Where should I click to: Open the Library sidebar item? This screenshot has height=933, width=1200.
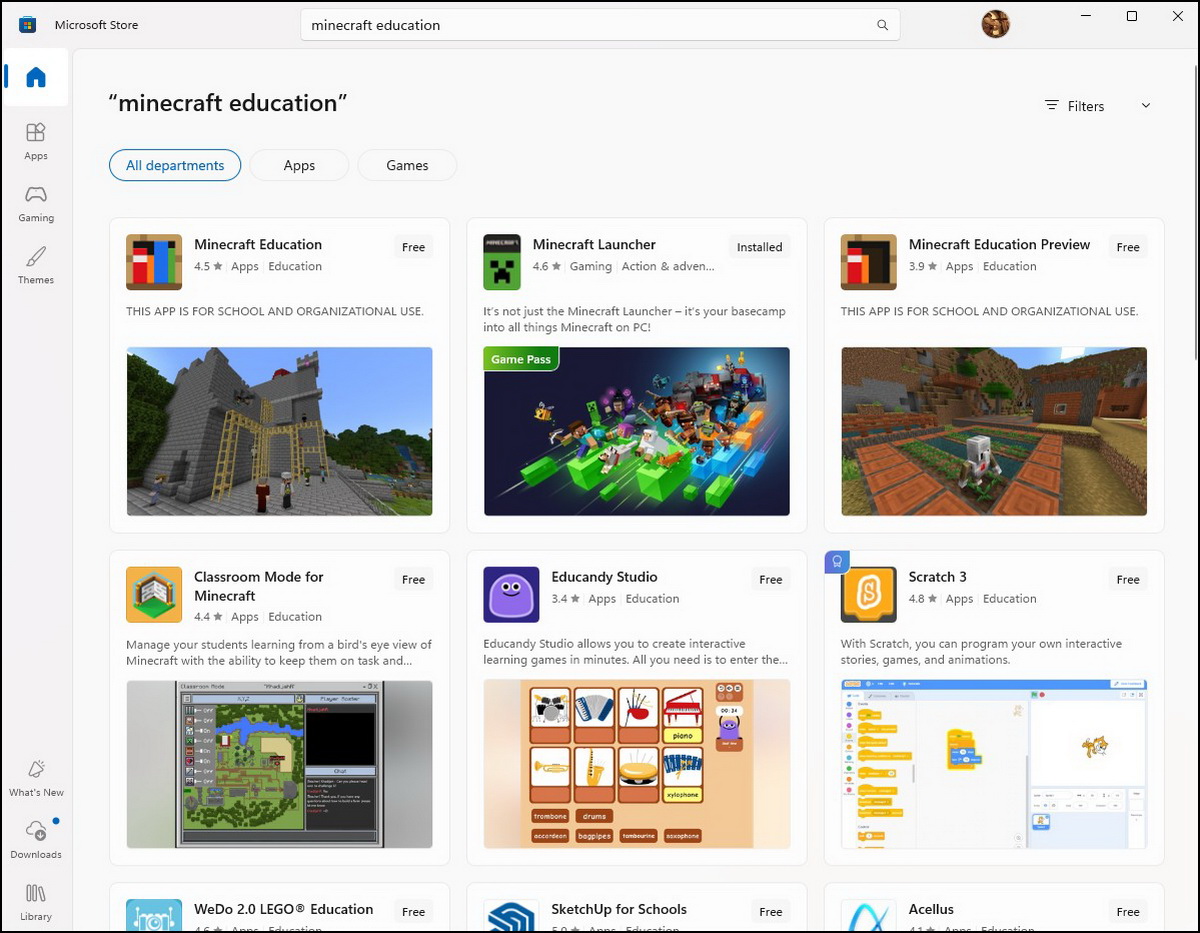[36, 902]
